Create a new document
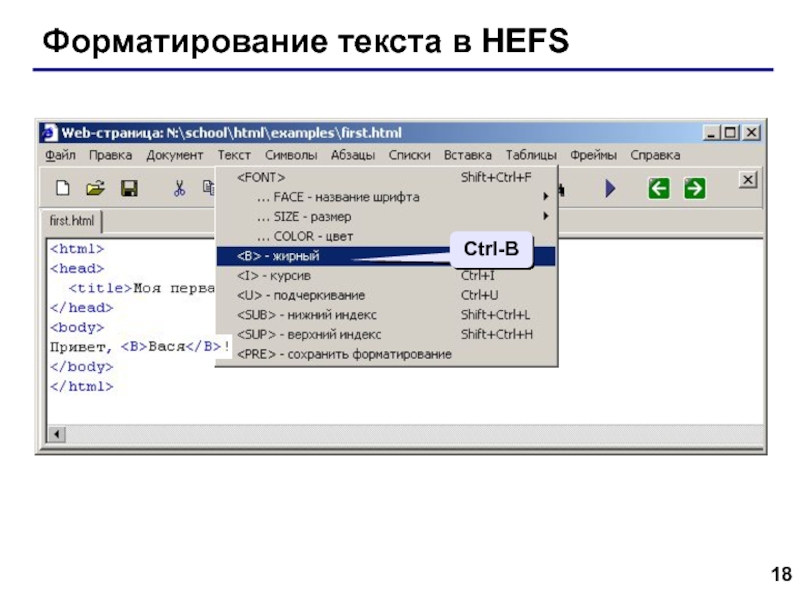This screenshot has height=600, width=800. [x=62, y=188]
